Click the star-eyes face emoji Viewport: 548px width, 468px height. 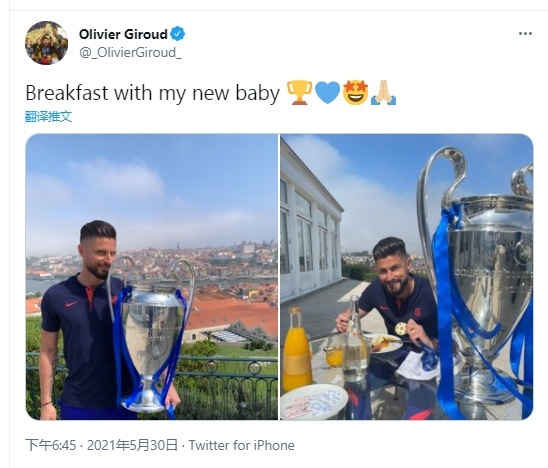pos(355,93)
